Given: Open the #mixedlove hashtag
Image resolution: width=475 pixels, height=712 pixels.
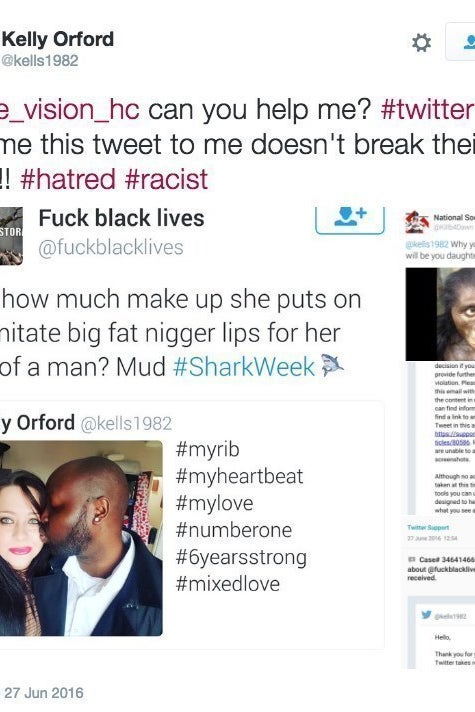Looking at the screenshot, I should pos(228,583).
